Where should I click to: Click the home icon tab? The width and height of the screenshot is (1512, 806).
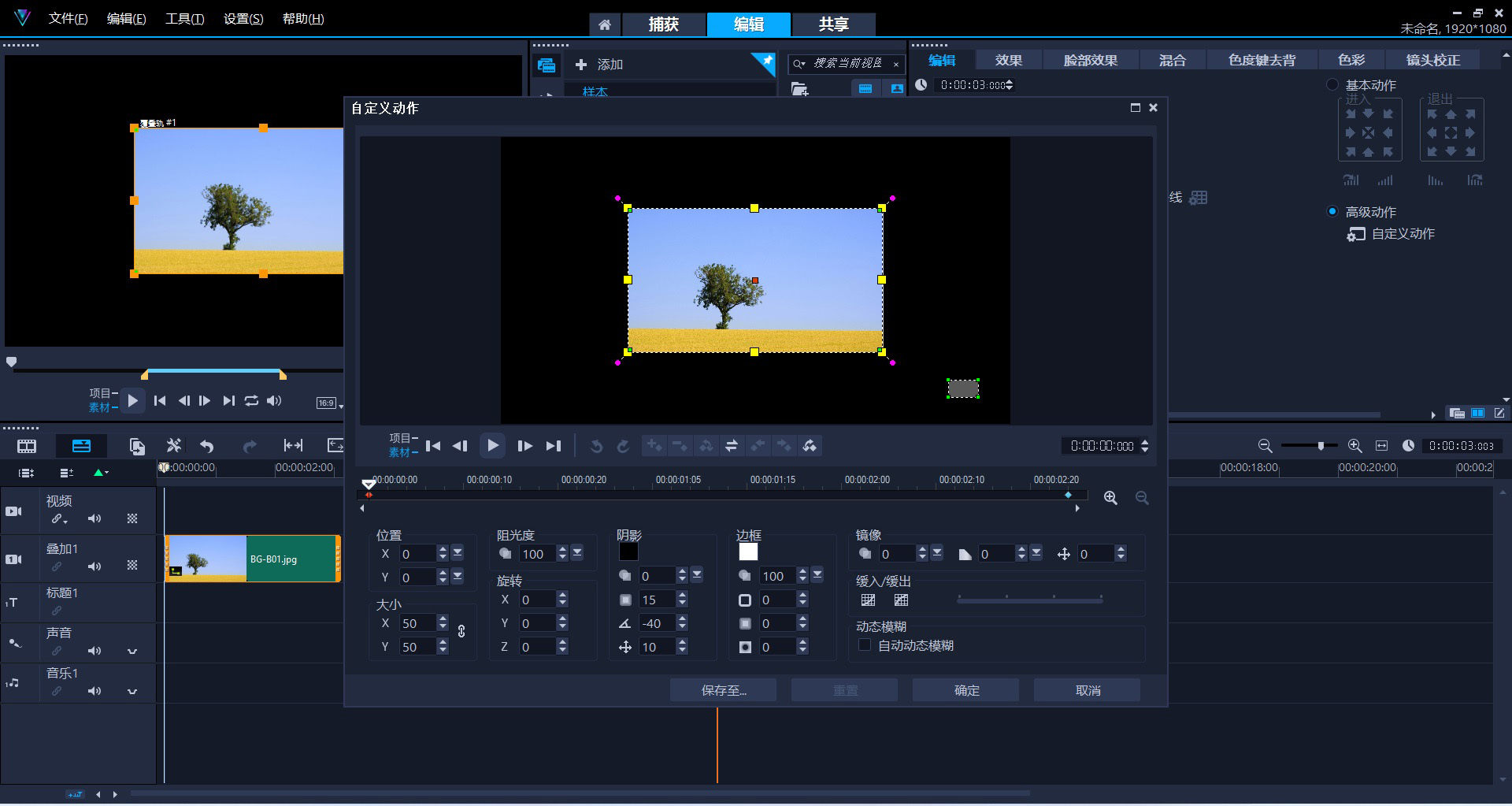604,25
